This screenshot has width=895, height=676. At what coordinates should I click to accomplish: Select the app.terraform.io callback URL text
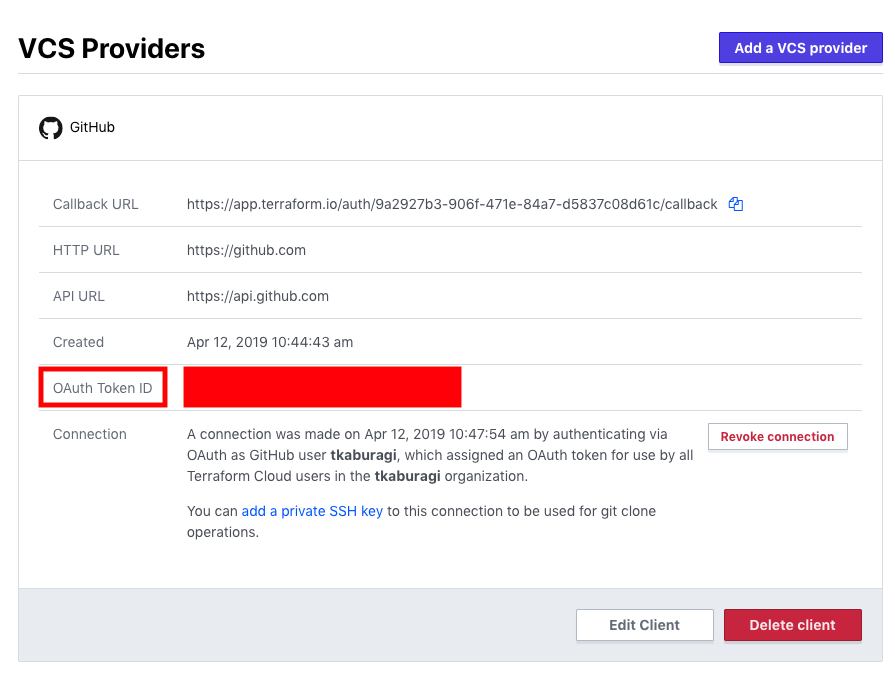pos(452,204)
